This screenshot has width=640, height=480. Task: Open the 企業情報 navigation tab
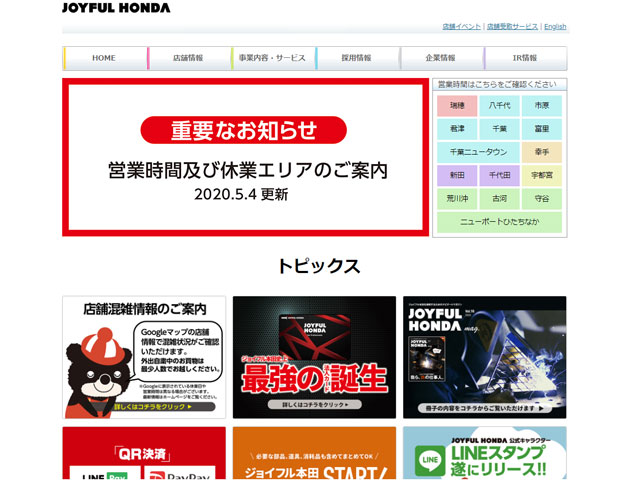[441, 58]
